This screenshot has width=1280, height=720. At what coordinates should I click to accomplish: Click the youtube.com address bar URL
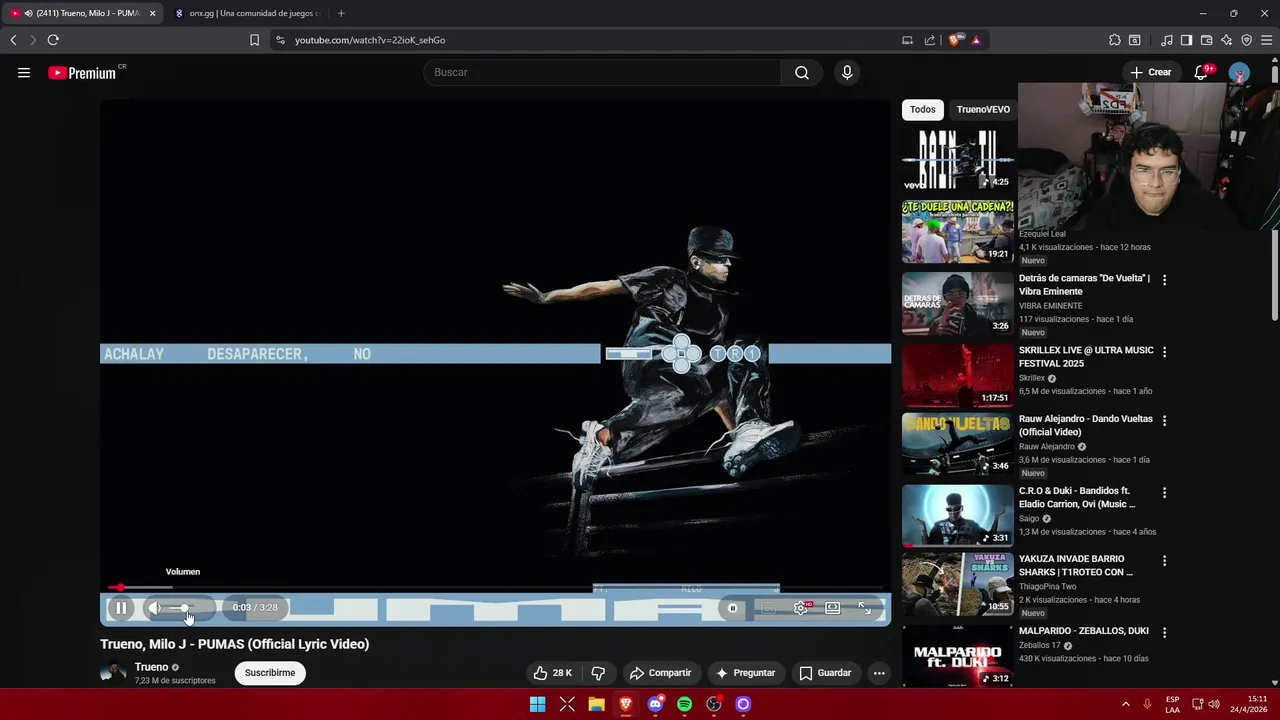(370, 40)
